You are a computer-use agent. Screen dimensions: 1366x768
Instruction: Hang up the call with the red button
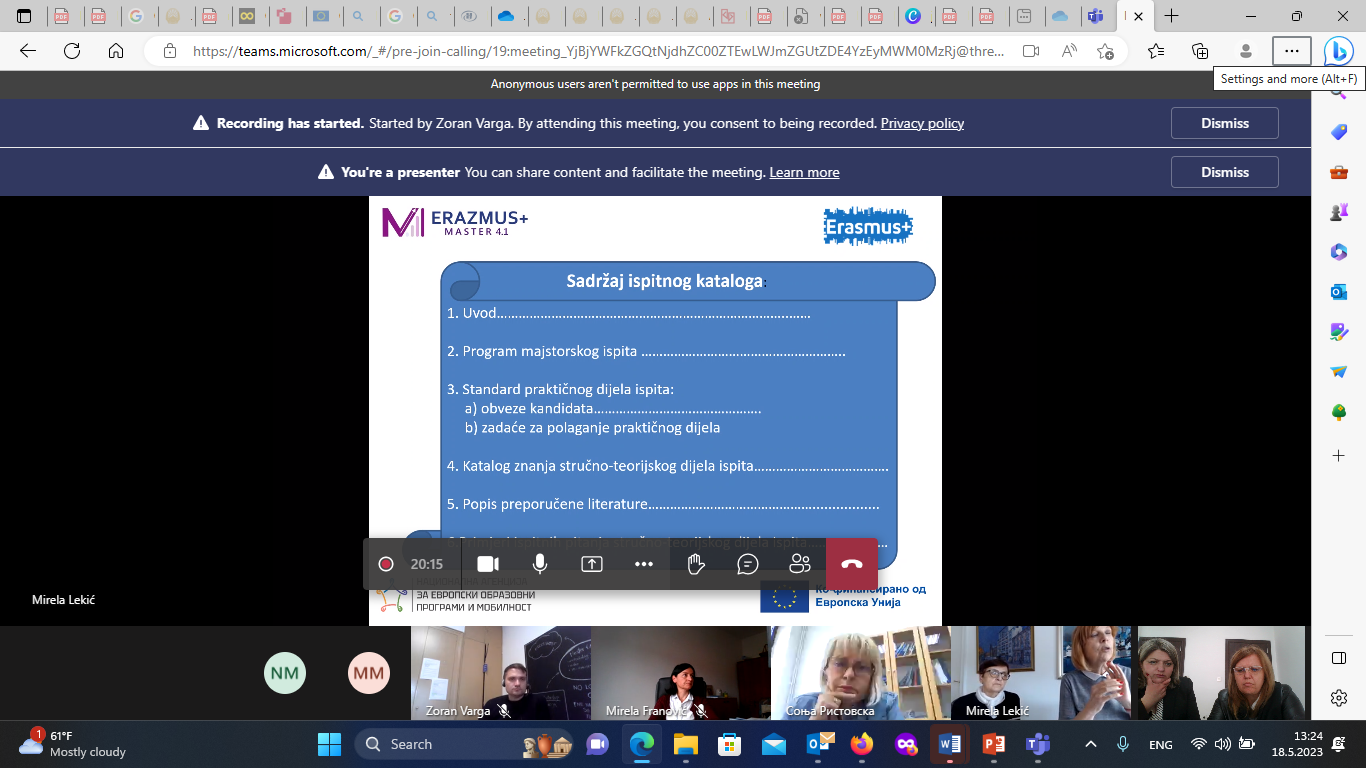pyautogui.click(x=852, y=564)
